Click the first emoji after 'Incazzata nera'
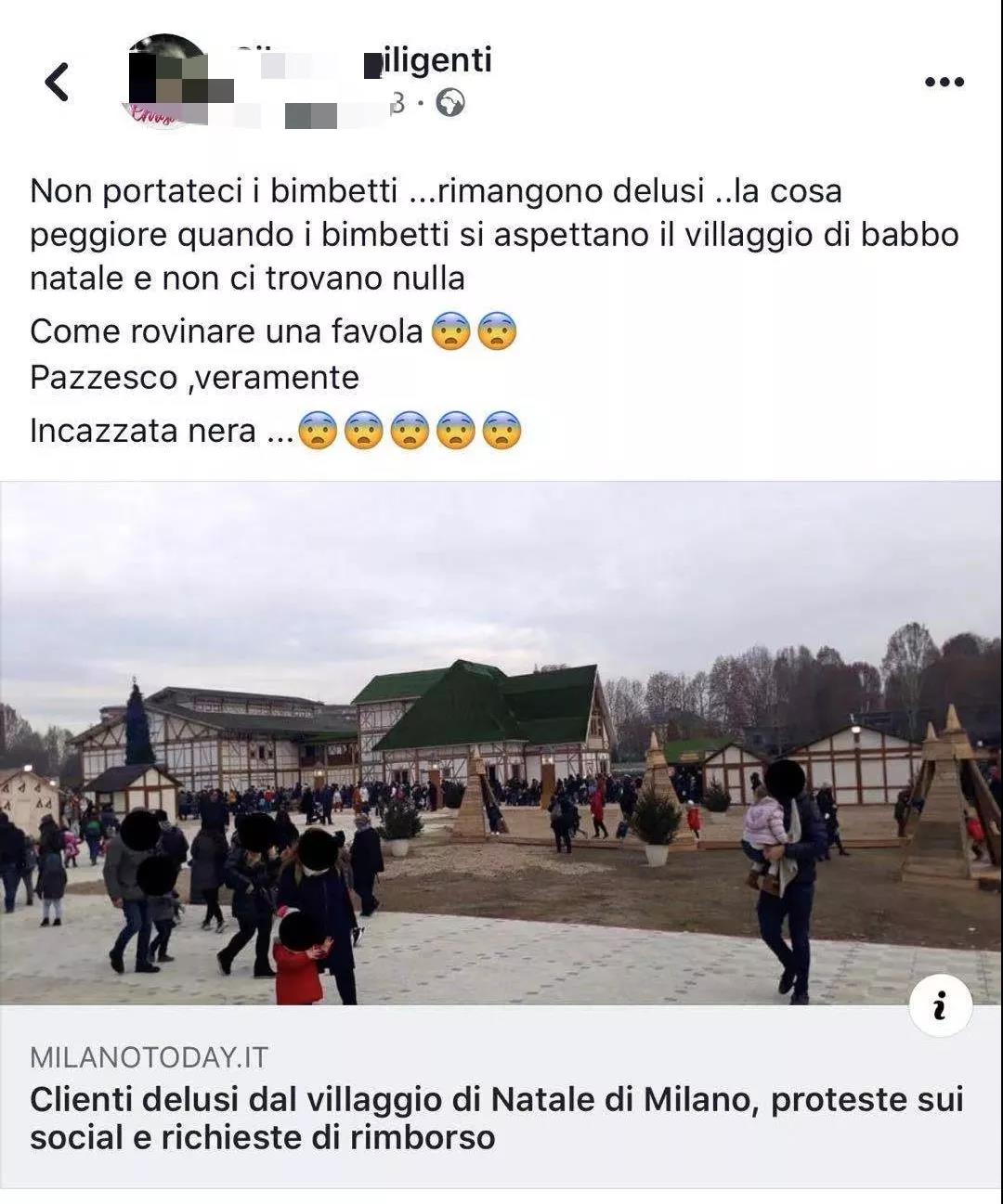Viewport: 1003px width, 1204px height. click(x=318, y=431)
